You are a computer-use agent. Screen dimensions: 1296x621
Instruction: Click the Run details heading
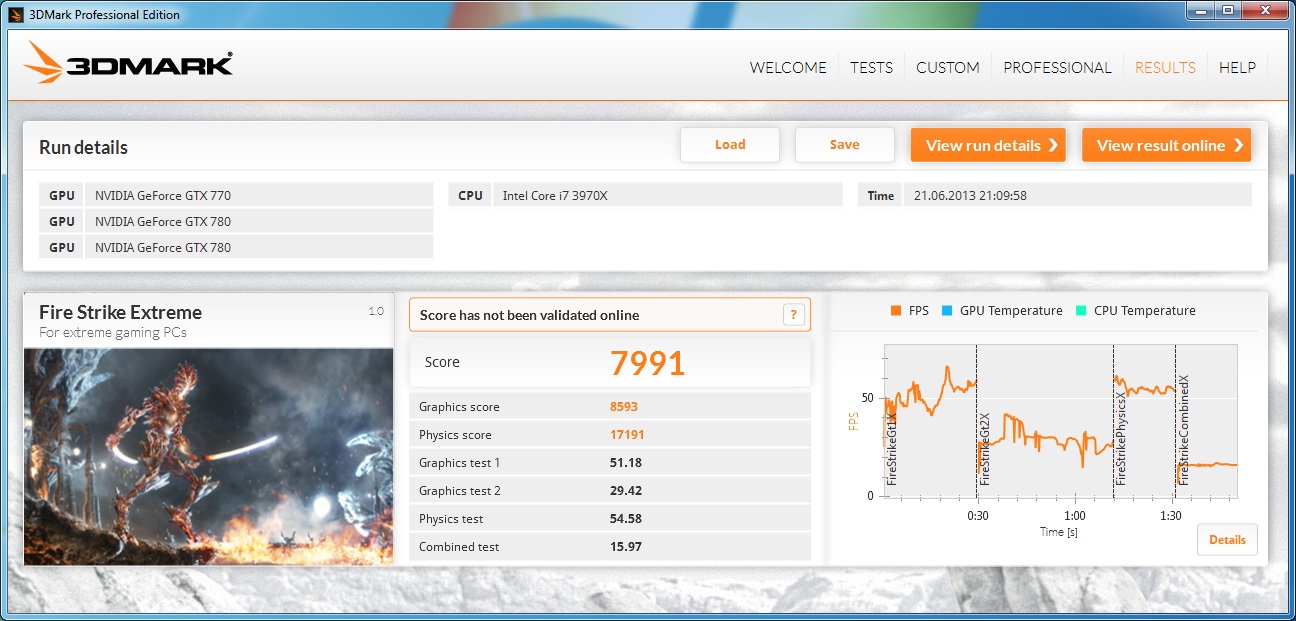[x=84, y=147]
